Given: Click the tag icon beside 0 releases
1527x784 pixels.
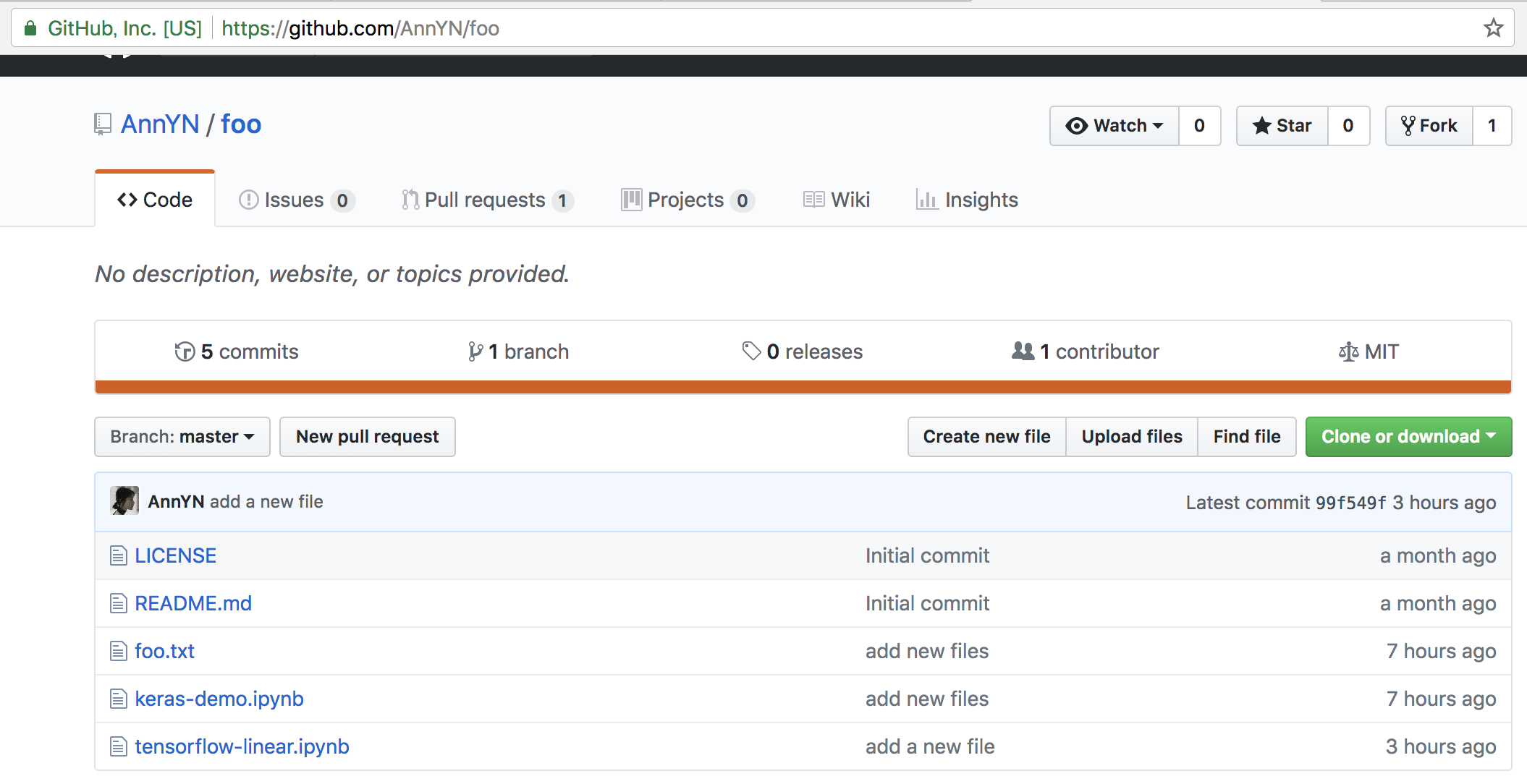Looking at the screenshot, I should point(751,351).
